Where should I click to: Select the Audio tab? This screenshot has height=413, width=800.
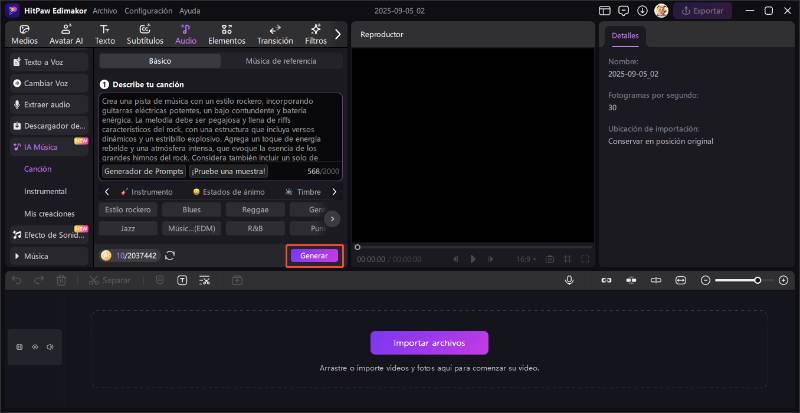pyautogui.click(x=186, y=35)
